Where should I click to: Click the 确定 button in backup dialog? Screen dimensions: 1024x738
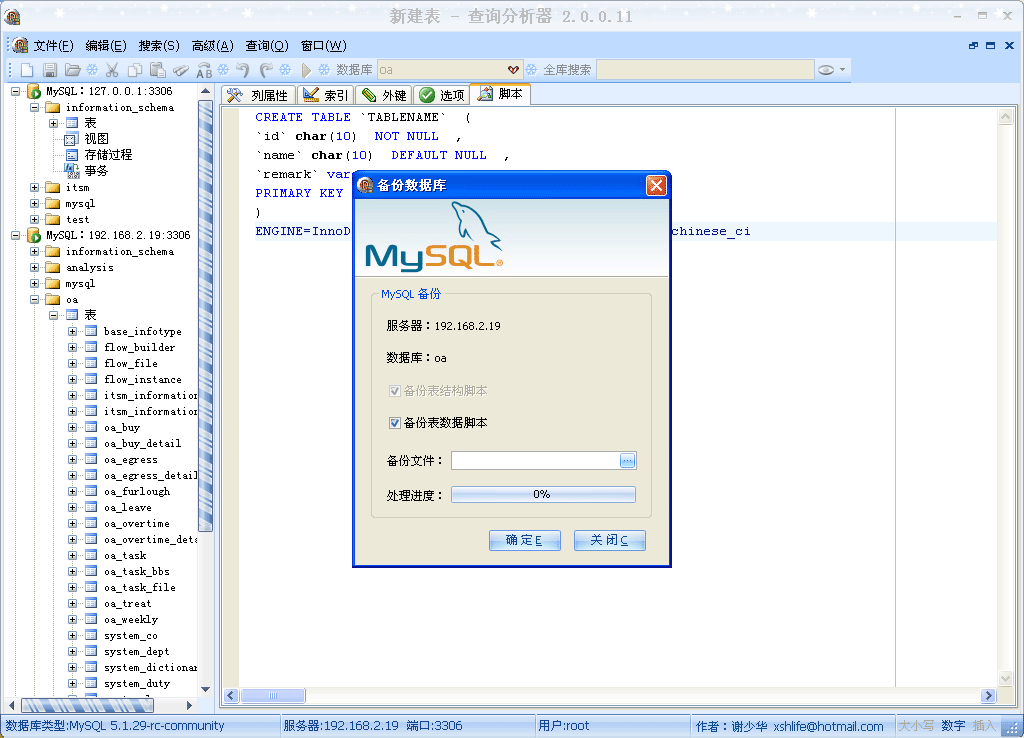524,540
